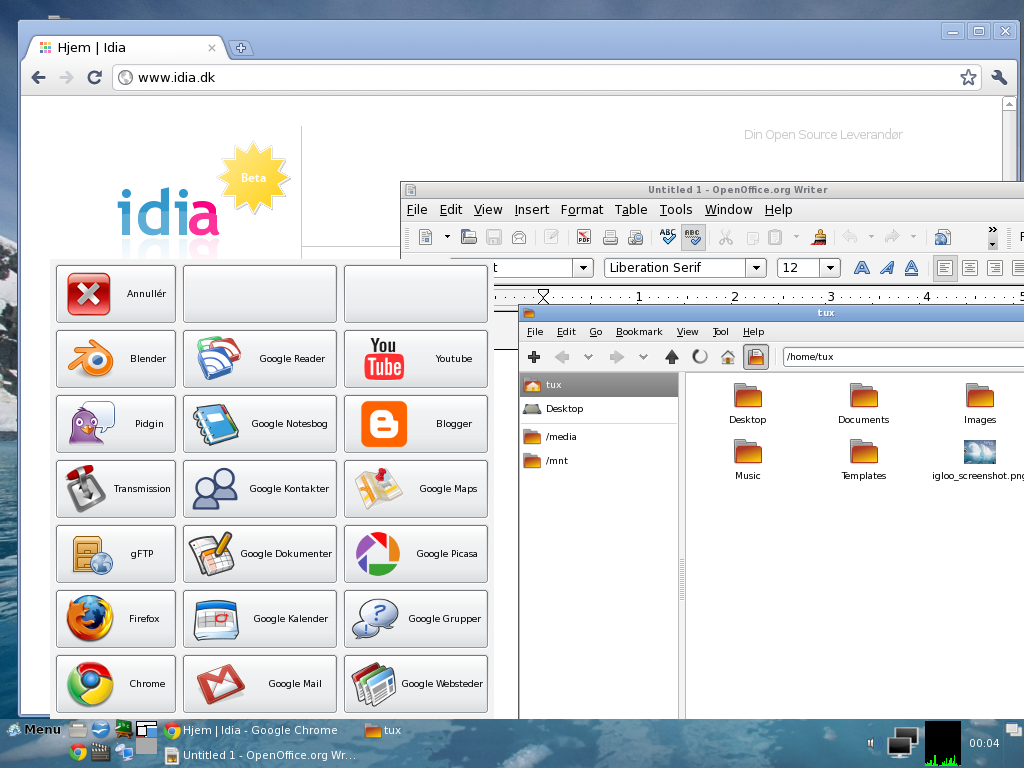Export the Writer document as PDF
1024x768 pixels.
(584, 237)
